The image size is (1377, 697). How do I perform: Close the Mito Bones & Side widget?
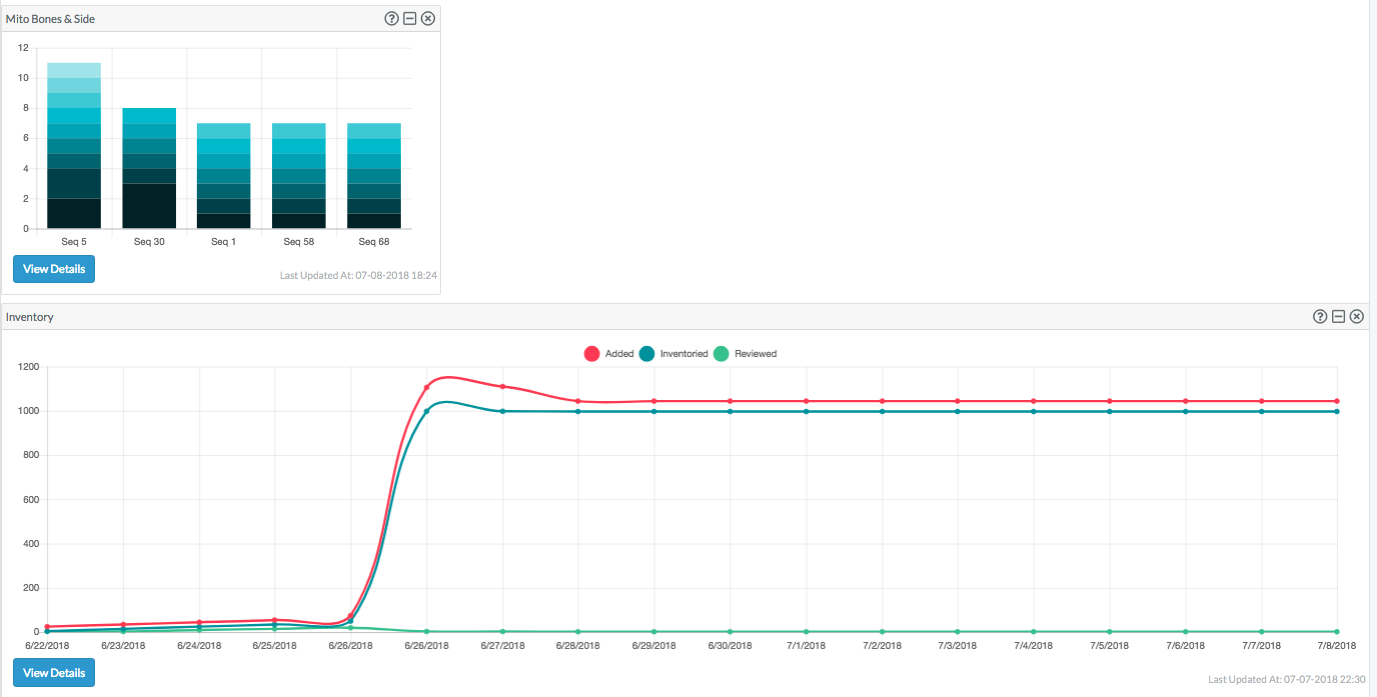point(428,18)
